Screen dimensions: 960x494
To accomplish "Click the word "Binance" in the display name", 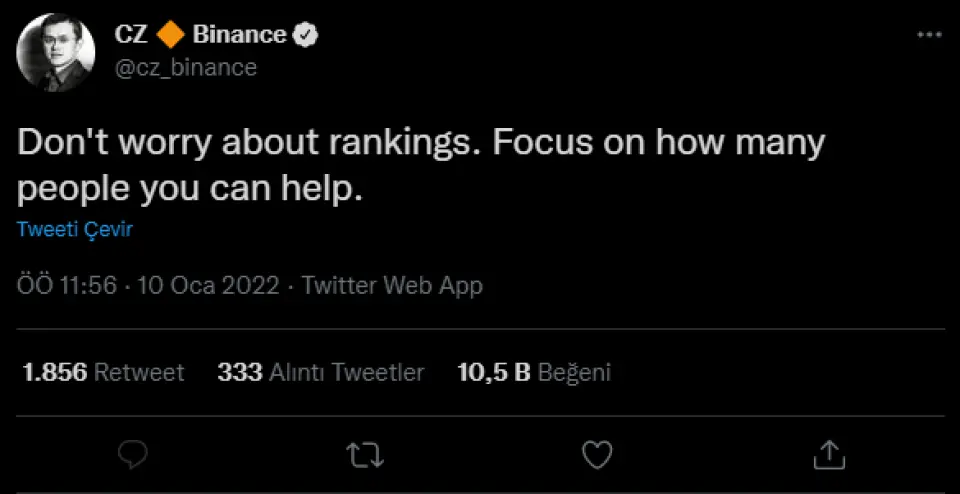I will point(239,35).
